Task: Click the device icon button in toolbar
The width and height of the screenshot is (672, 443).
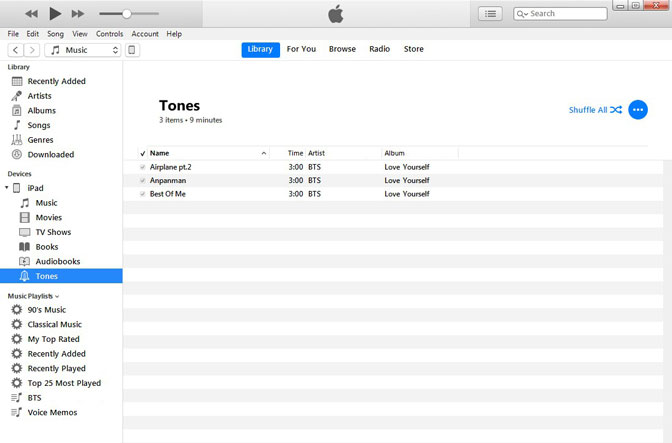Action: pyautogui.click(x=132, y=50)
